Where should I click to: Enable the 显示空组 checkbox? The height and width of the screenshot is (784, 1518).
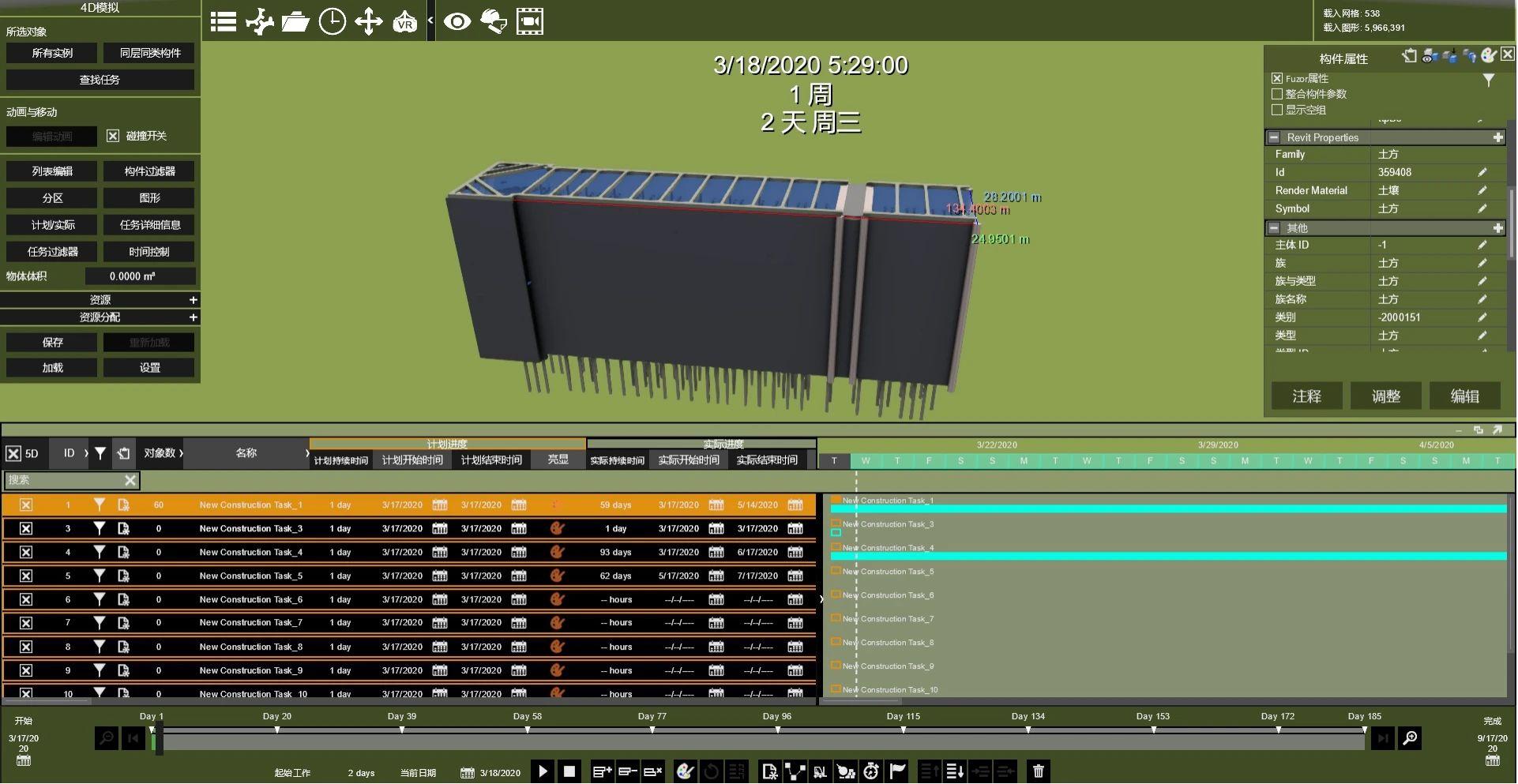tap(1277, 110)
